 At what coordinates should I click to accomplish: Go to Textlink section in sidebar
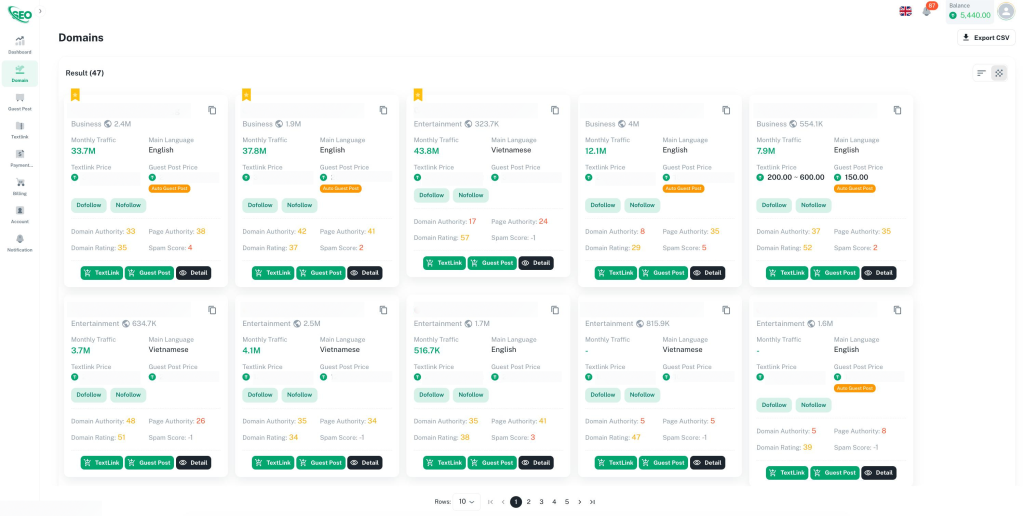(x=20, y=129)
